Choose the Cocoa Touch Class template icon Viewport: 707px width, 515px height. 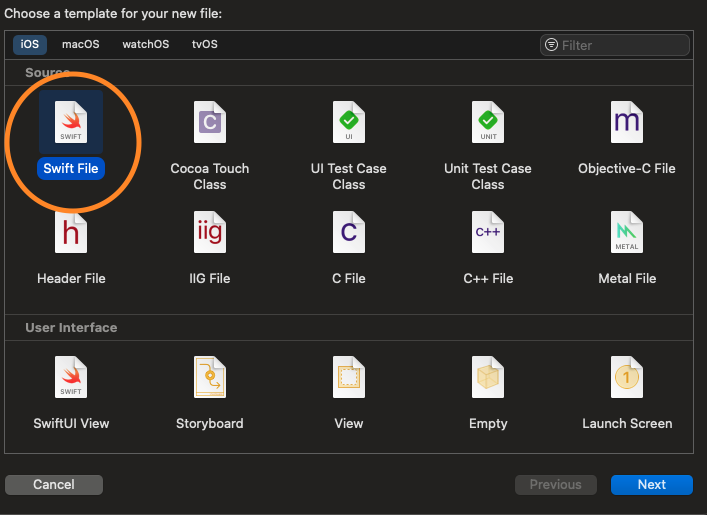210,122
